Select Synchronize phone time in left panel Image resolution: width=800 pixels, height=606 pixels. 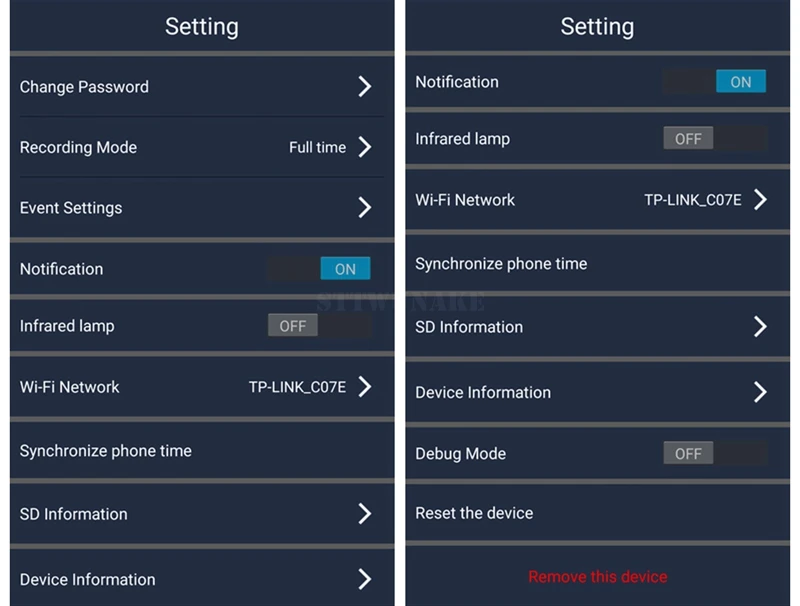click(202, 450)
